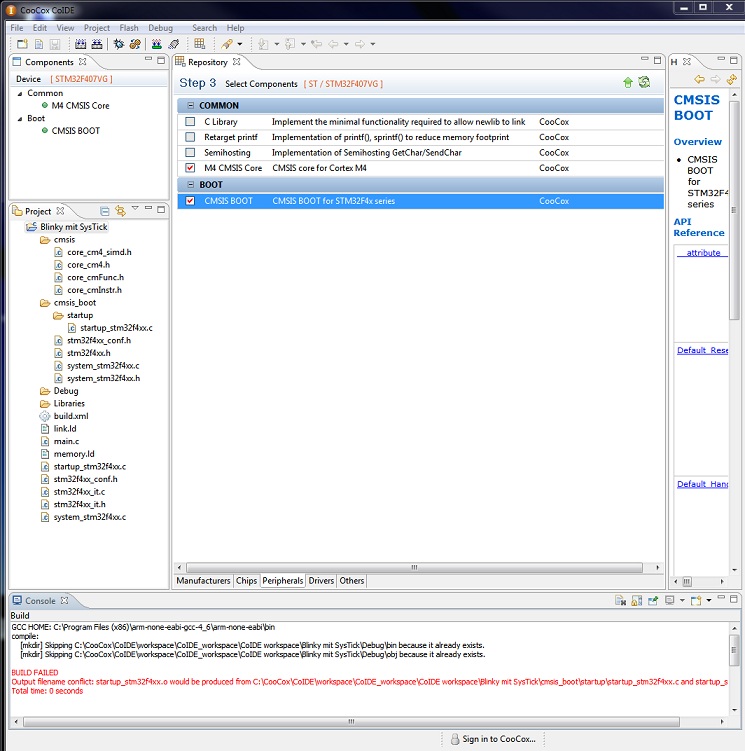Close the Repository tab
This screenshot has height=751, width=745.
236,62
